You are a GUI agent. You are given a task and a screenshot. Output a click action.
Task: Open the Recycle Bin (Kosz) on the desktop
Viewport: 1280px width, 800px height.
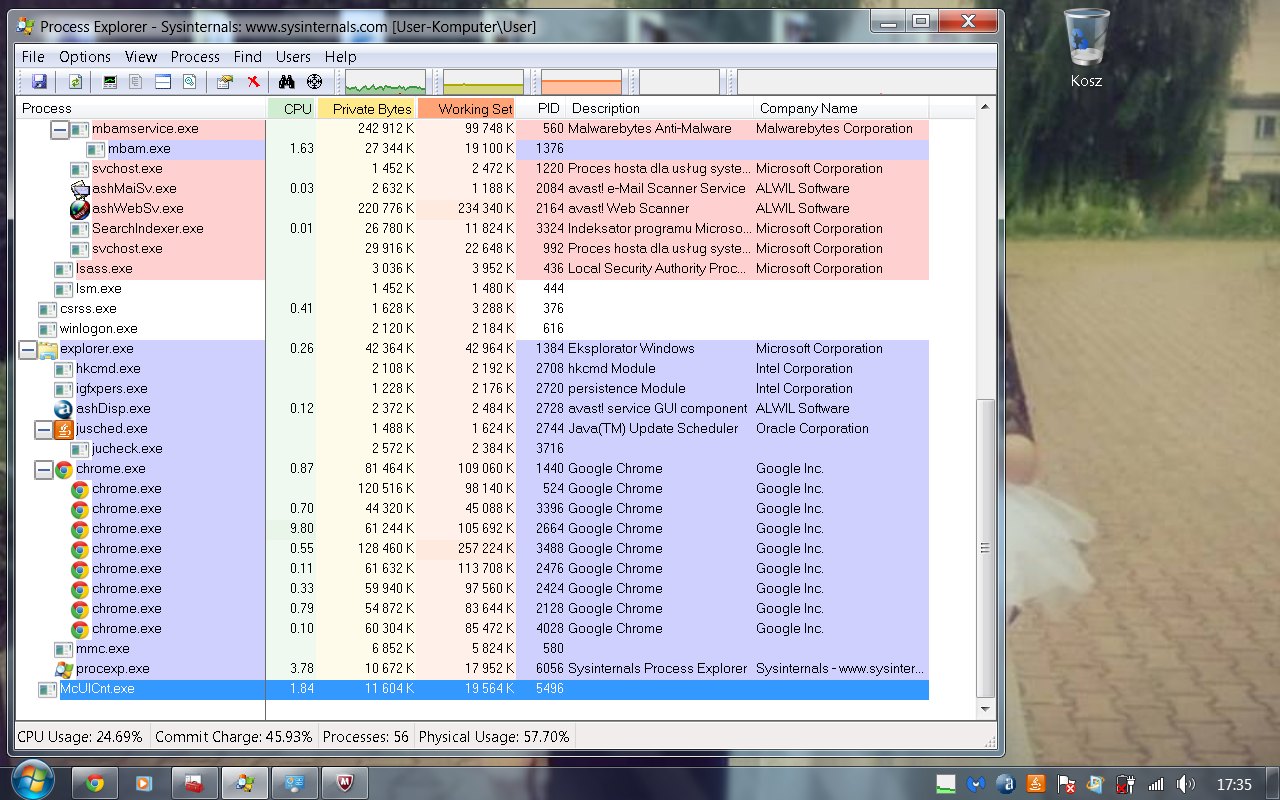click(1087, 48)
